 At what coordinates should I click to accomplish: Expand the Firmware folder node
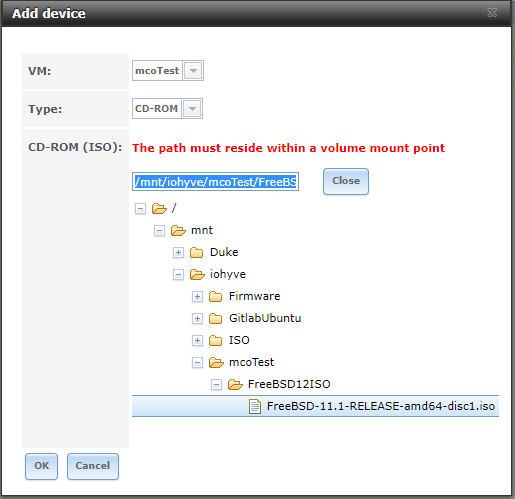[197, 297]
